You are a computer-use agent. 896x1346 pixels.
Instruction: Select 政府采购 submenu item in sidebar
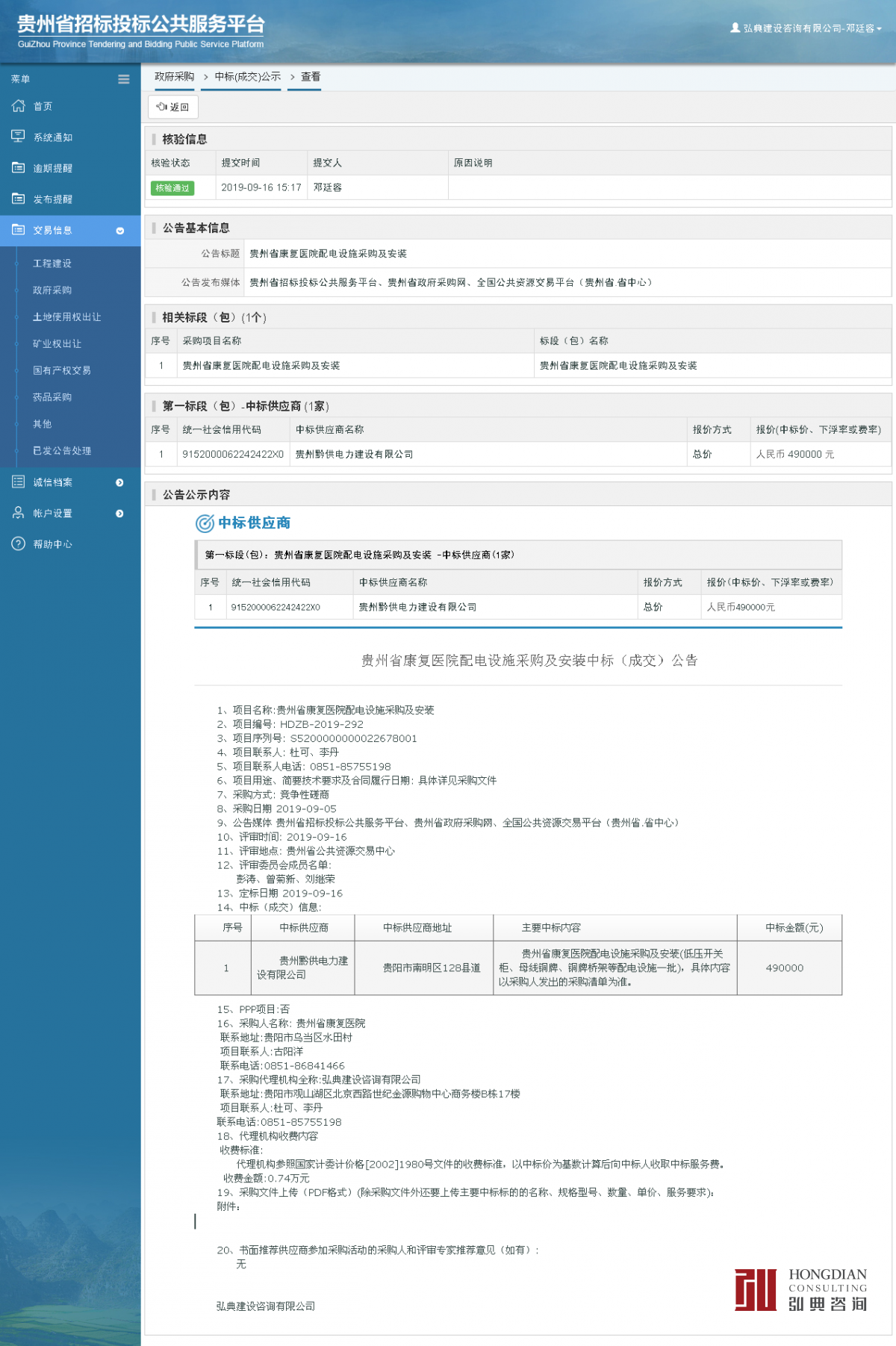tap(52, 290)
